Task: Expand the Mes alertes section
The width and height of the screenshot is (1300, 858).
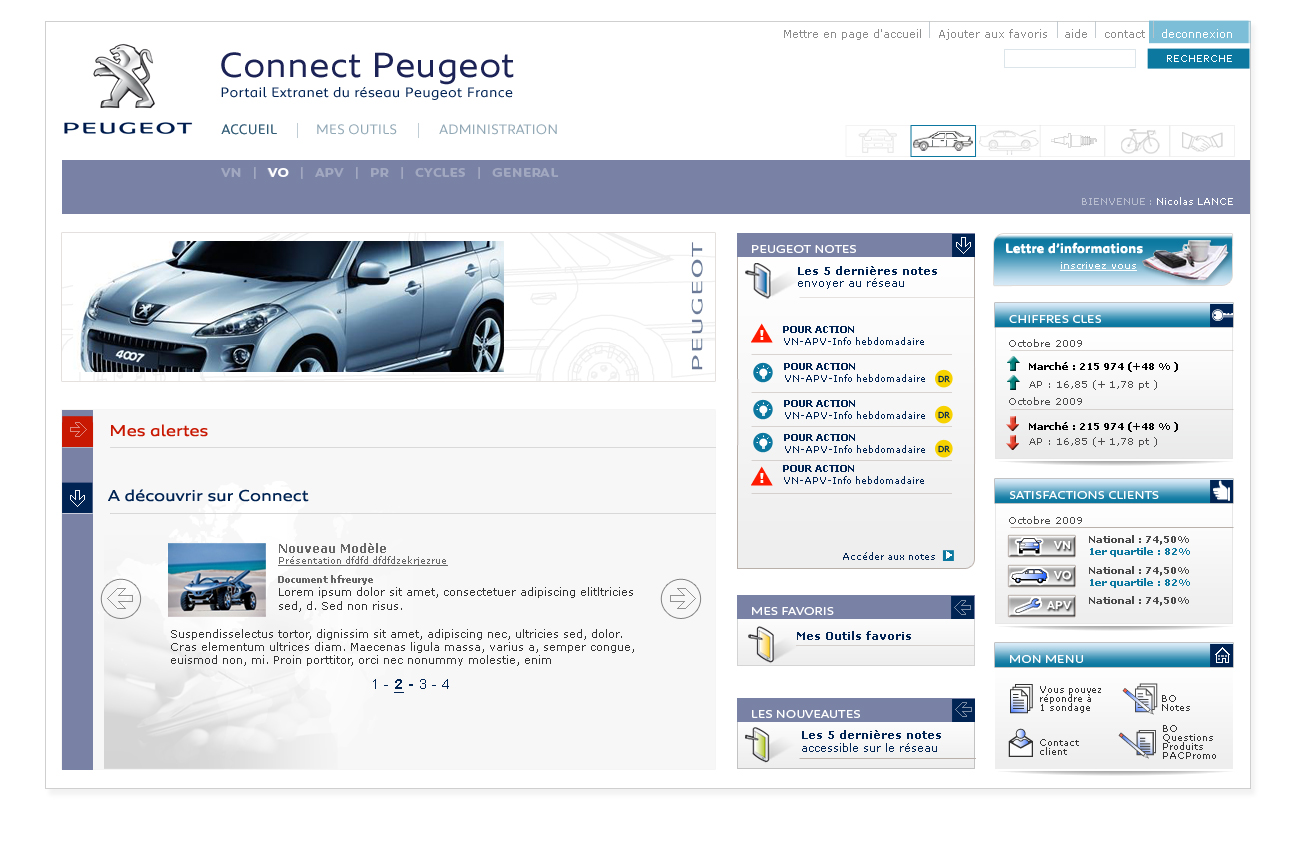Action: 77,431
